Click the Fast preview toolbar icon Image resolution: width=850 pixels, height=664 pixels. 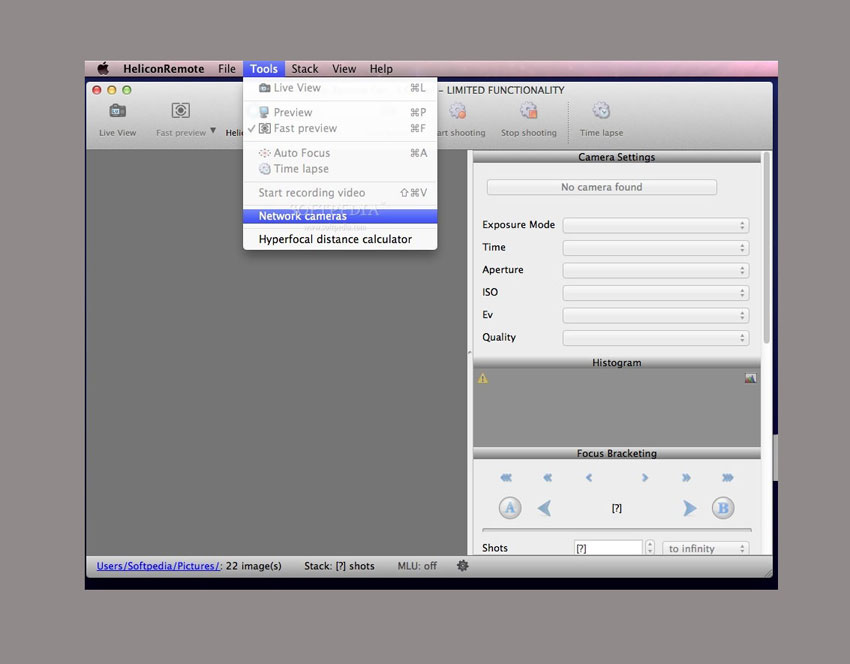(x=181, y=112)
